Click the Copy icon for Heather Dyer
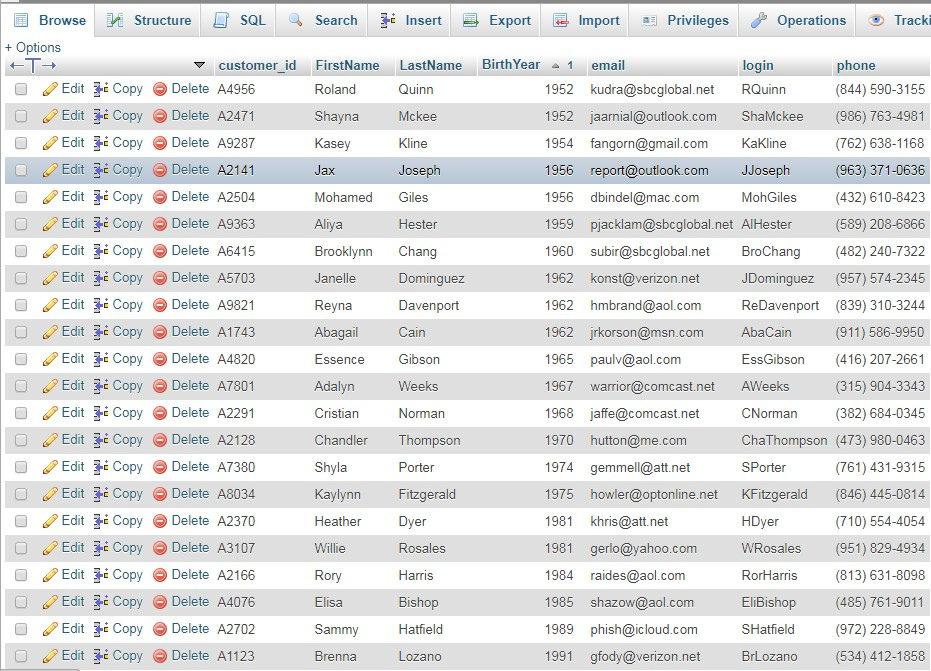This screenshot has width=931, height=671. [100, 521]
